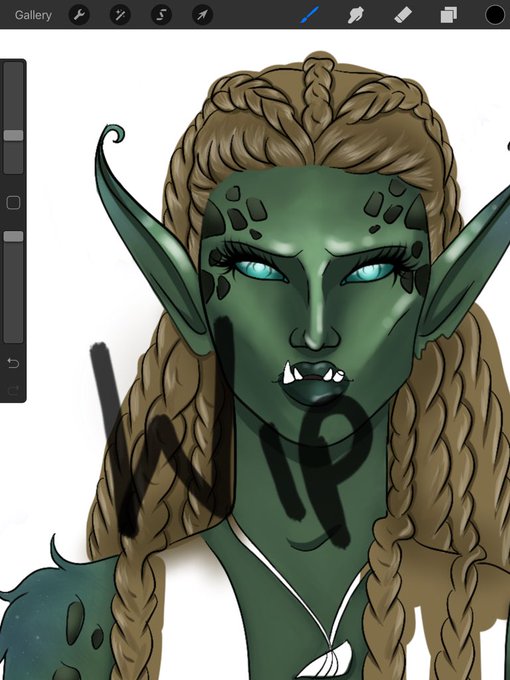Select the Smudge tool
This screenshot has height=680, width=510.
356,15
